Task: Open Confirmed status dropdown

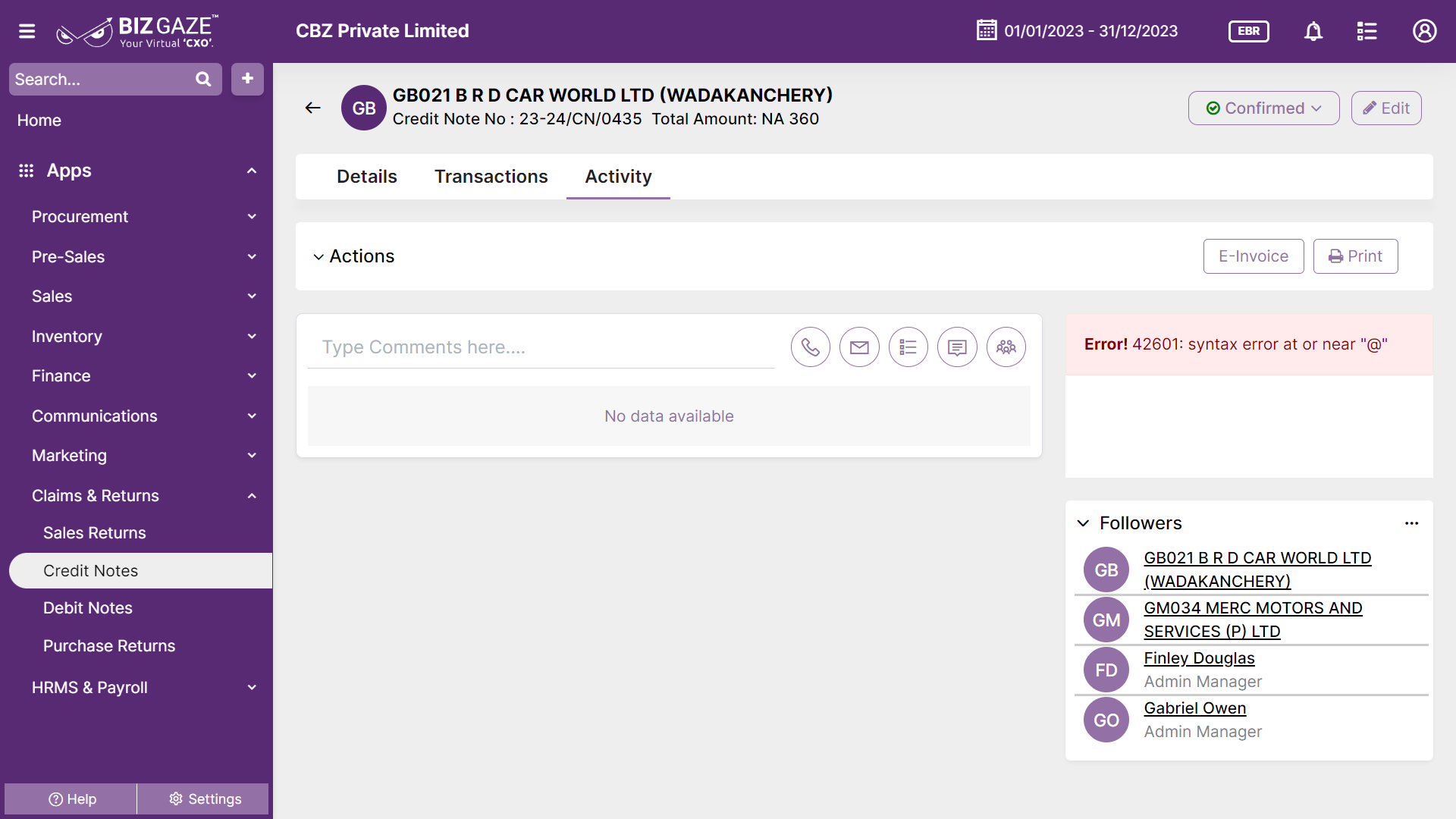Action: (x=1263, y=108)
